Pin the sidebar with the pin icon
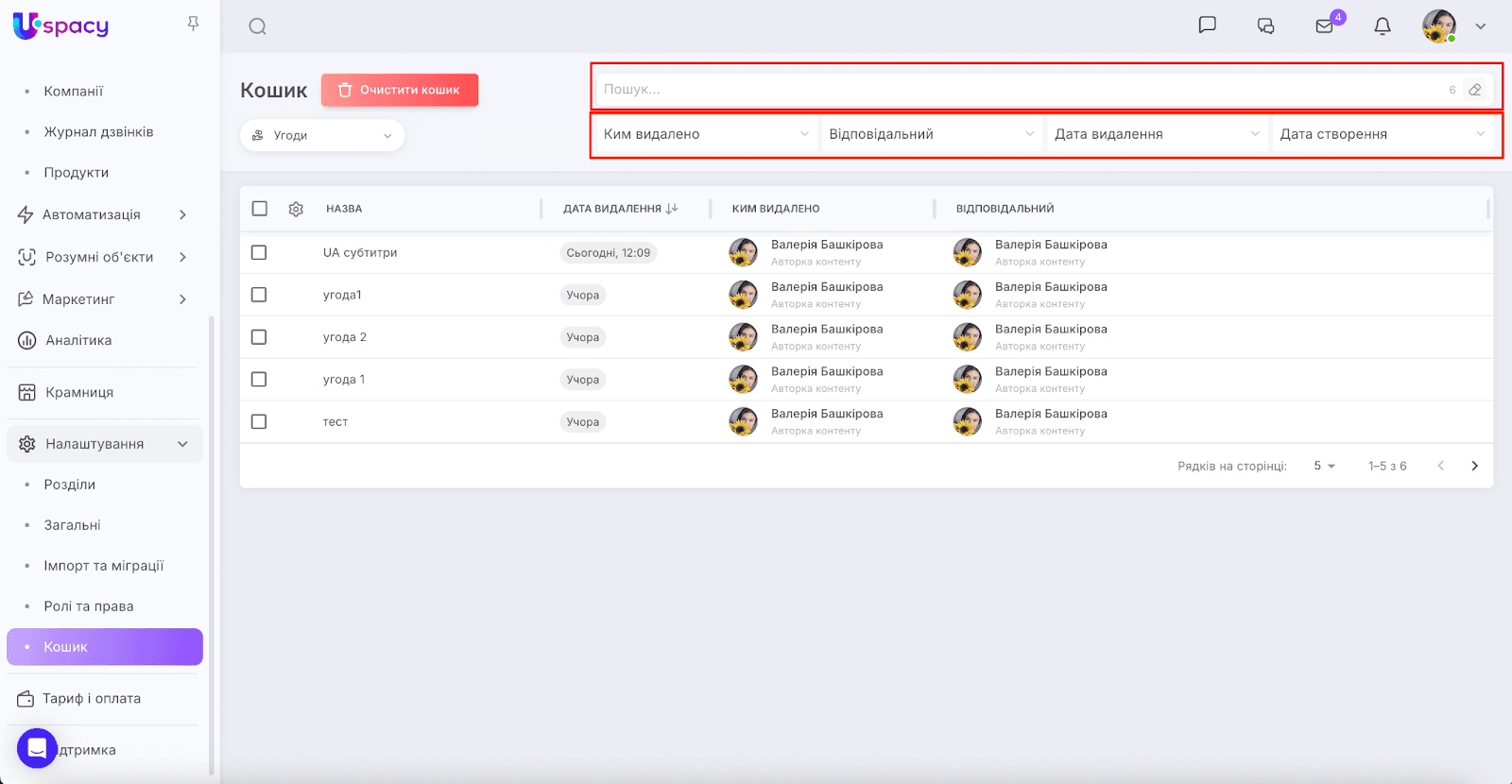Screen dimensions: 1512x784 tap(193, 24)
